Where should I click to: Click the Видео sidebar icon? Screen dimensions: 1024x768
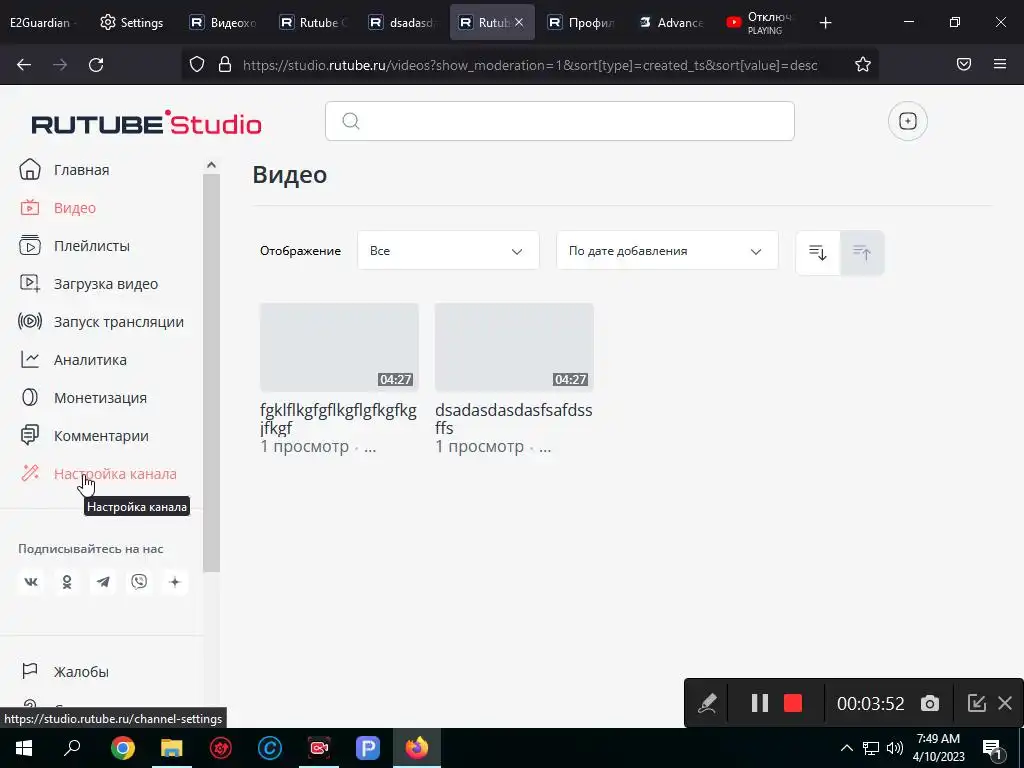[x=29, y=208]
